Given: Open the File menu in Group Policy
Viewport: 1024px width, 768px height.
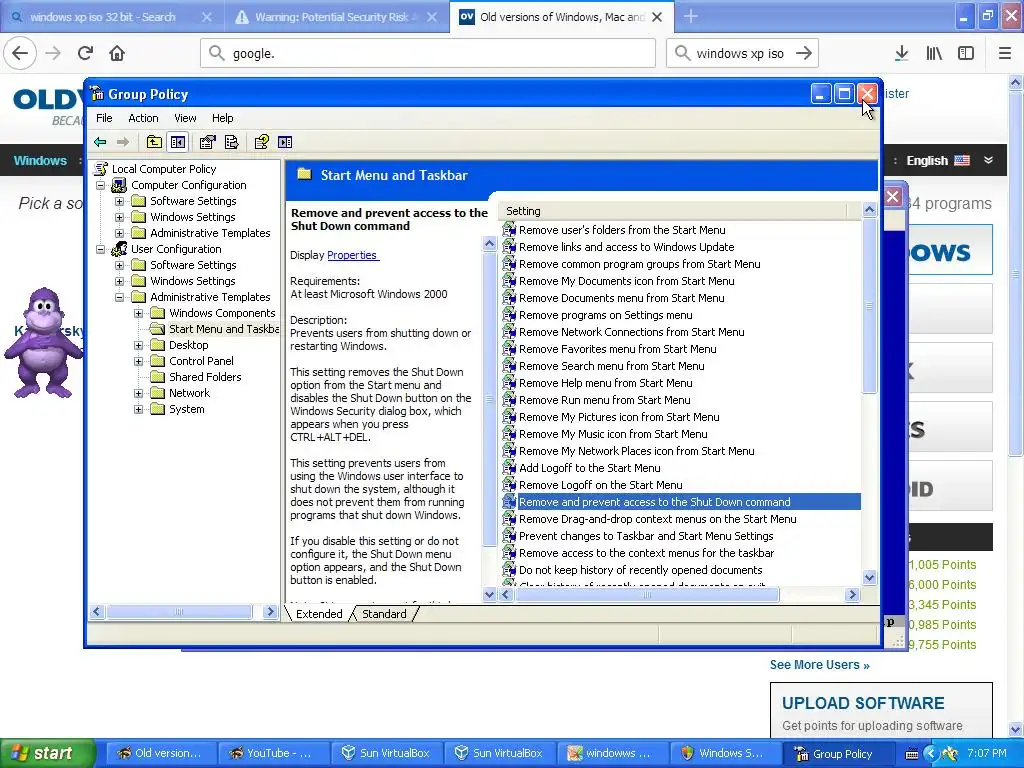Looking at the screenshot, I should click(x=104, y=118).
